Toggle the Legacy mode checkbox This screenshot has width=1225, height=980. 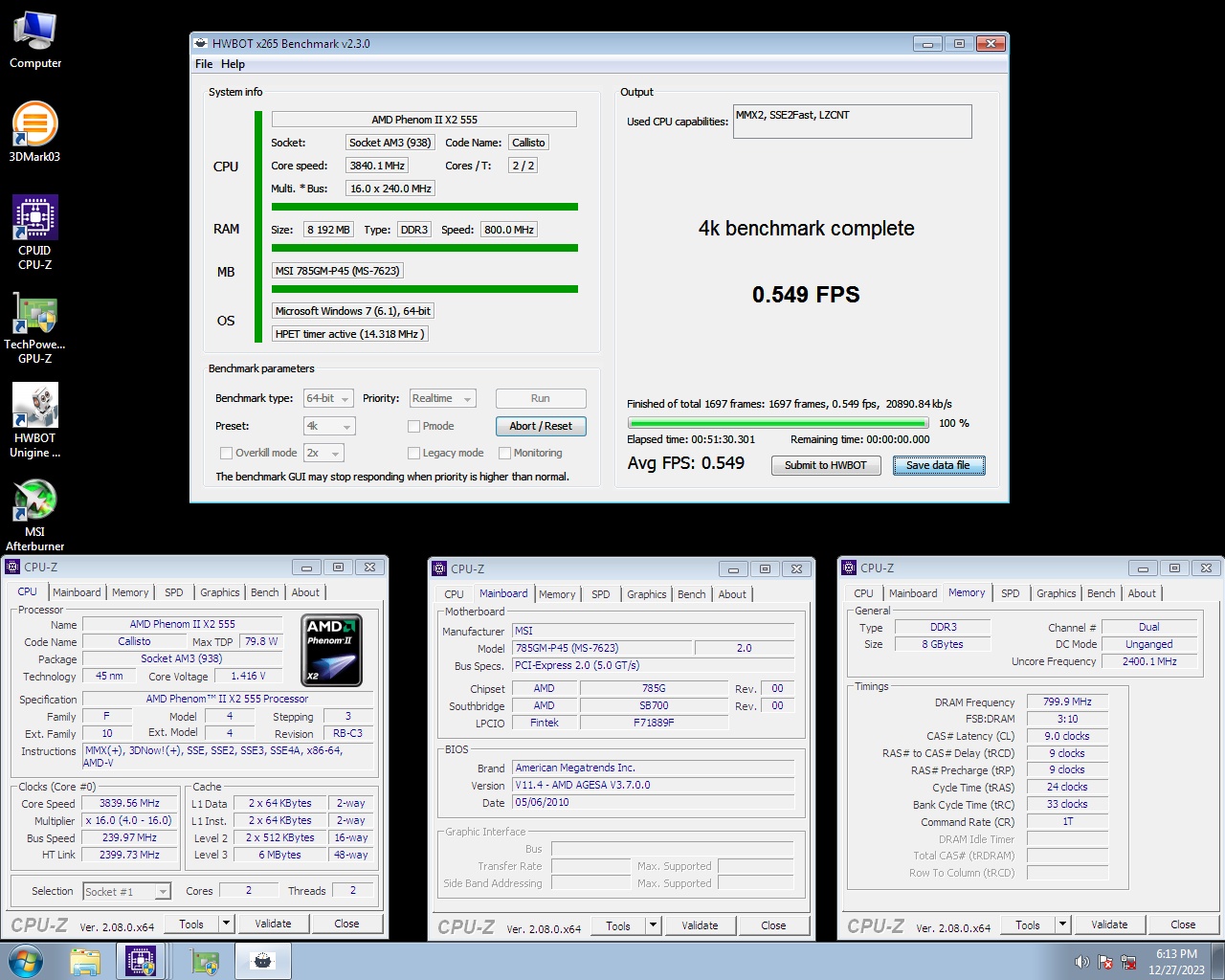(413, 453)
